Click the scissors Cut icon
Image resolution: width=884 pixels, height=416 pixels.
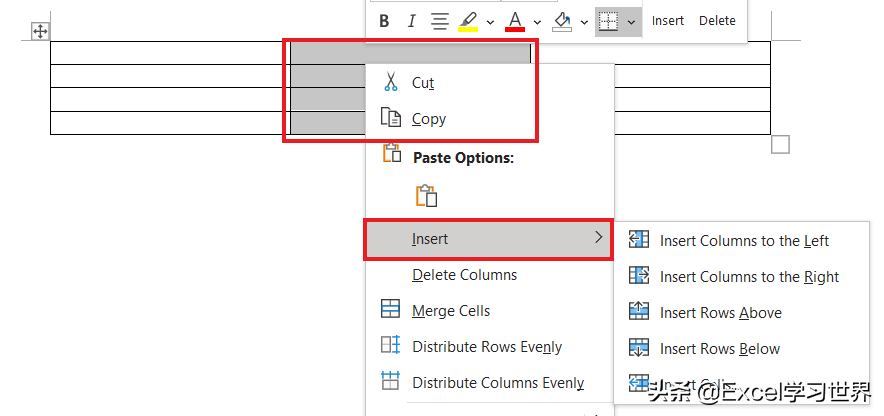(x=390, y=82)
